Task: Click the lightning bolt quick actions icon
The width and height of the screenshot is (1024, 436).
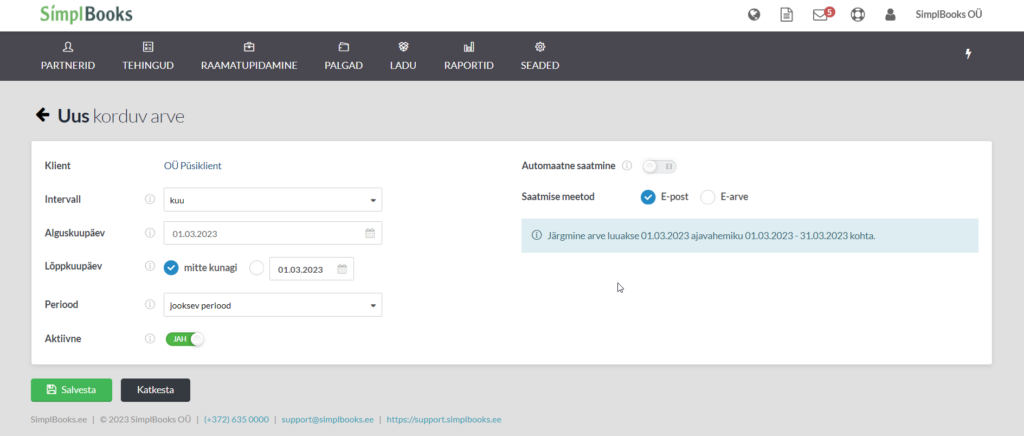Action: 968,54
